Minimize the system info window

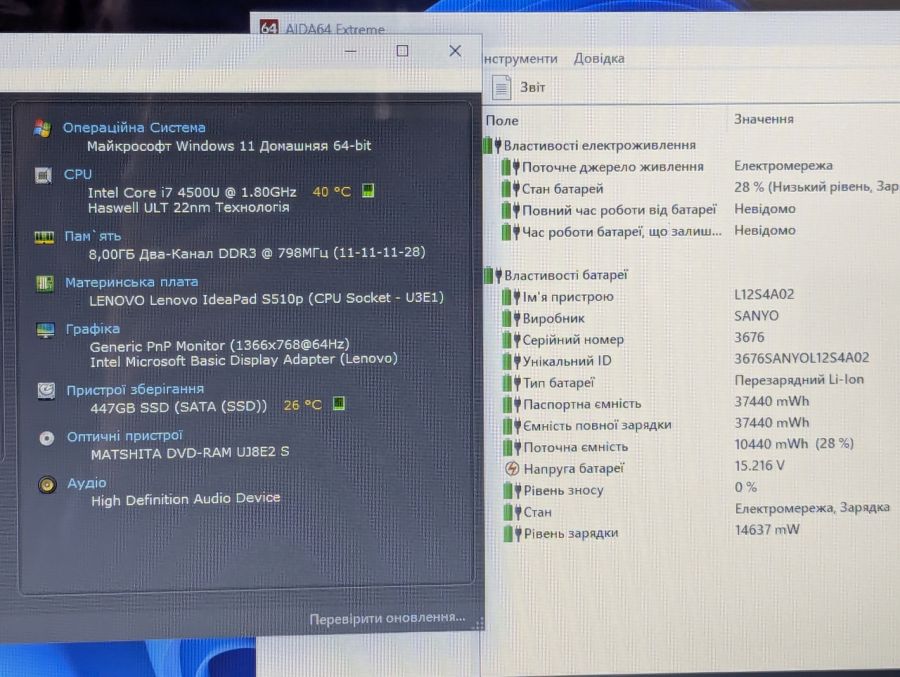point(350,51)
